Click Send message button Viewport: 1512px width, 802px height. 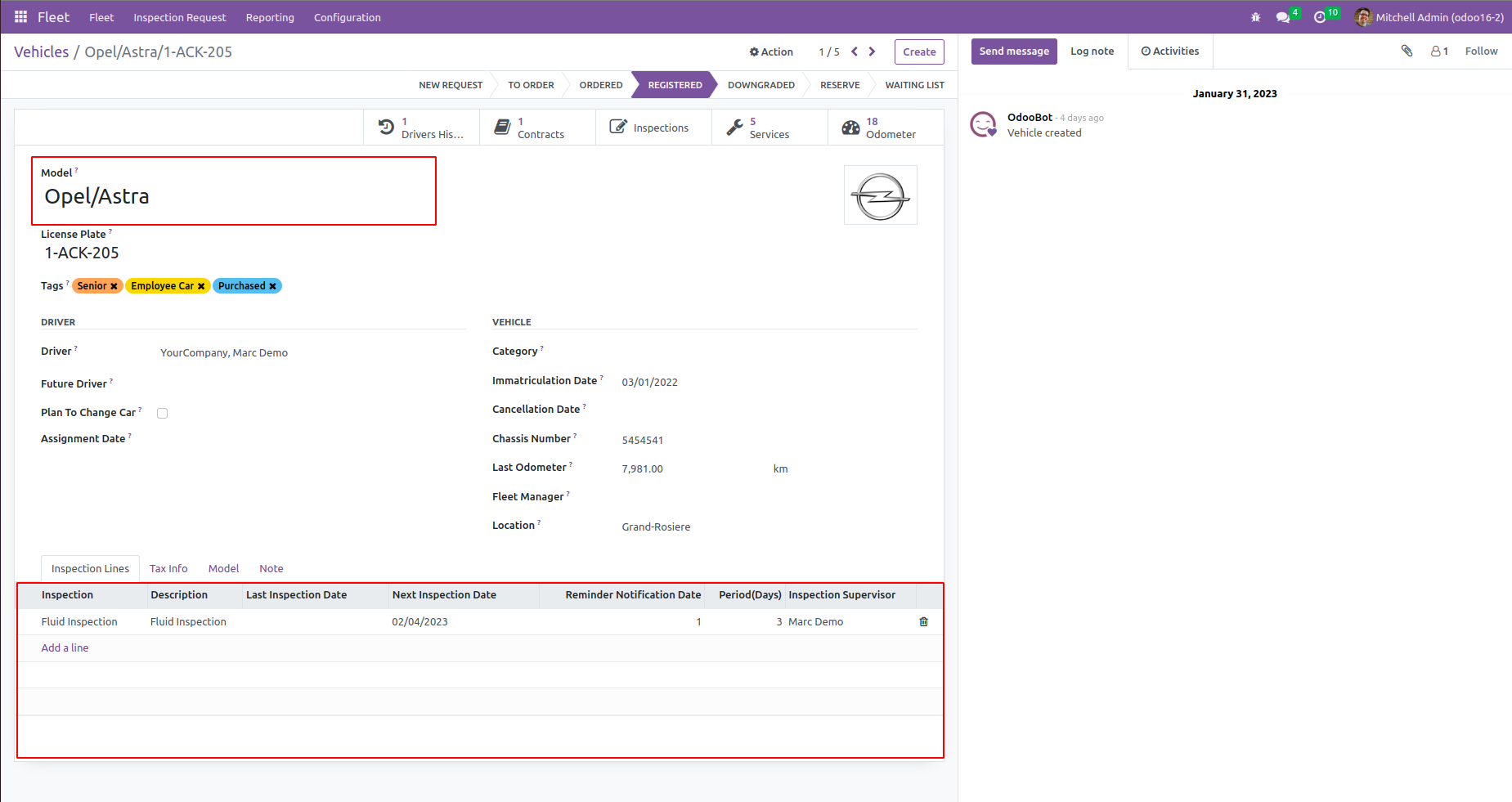point(1014,51)
